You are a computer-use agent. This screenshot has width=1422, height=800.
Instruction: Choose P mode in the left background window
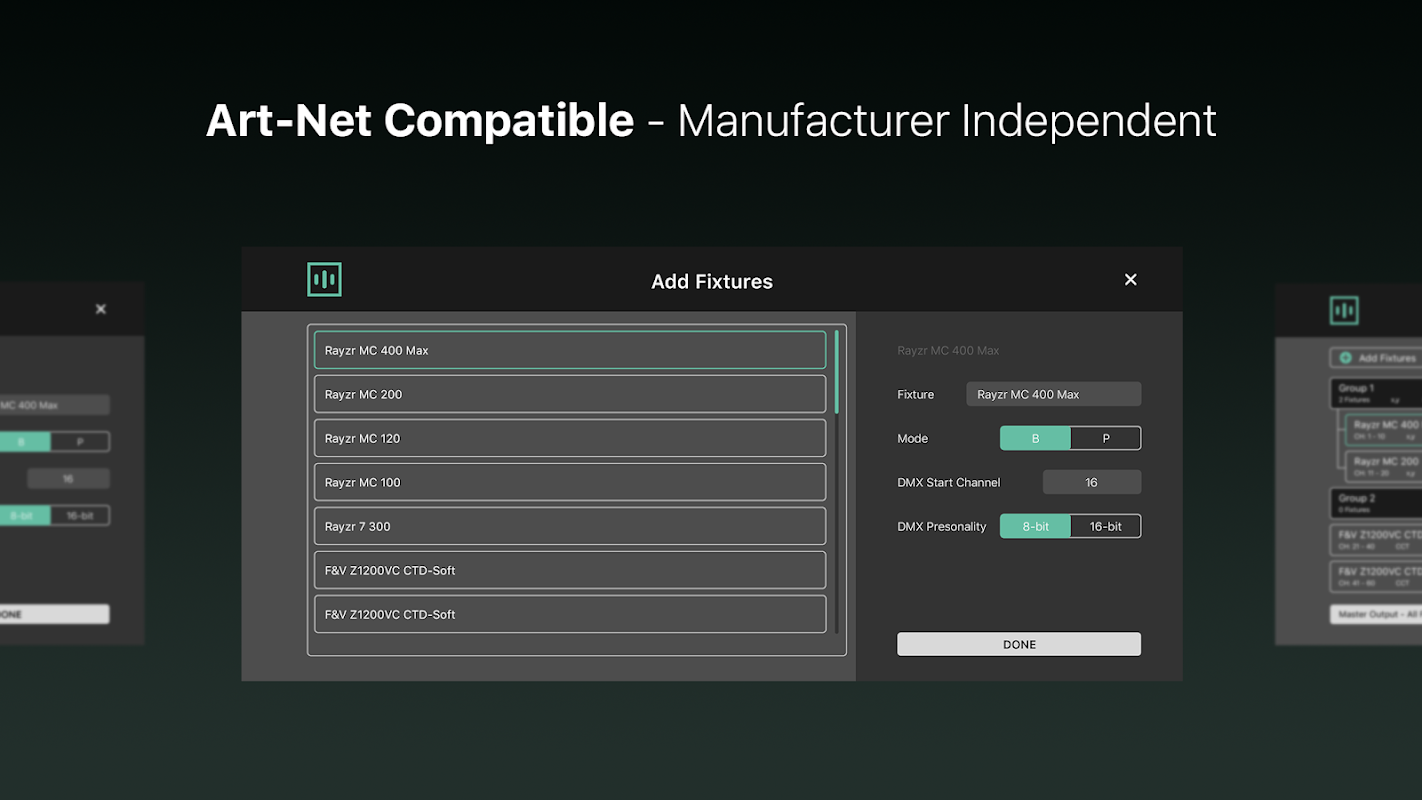pos(80,442)
